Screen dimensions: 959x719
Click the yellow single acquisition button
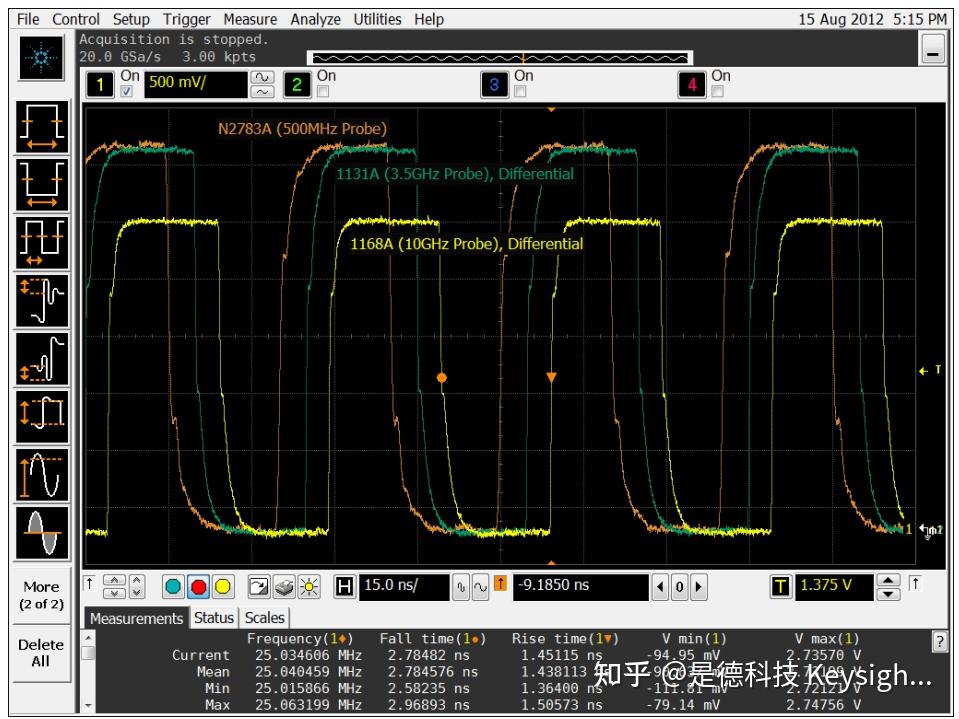222,586
